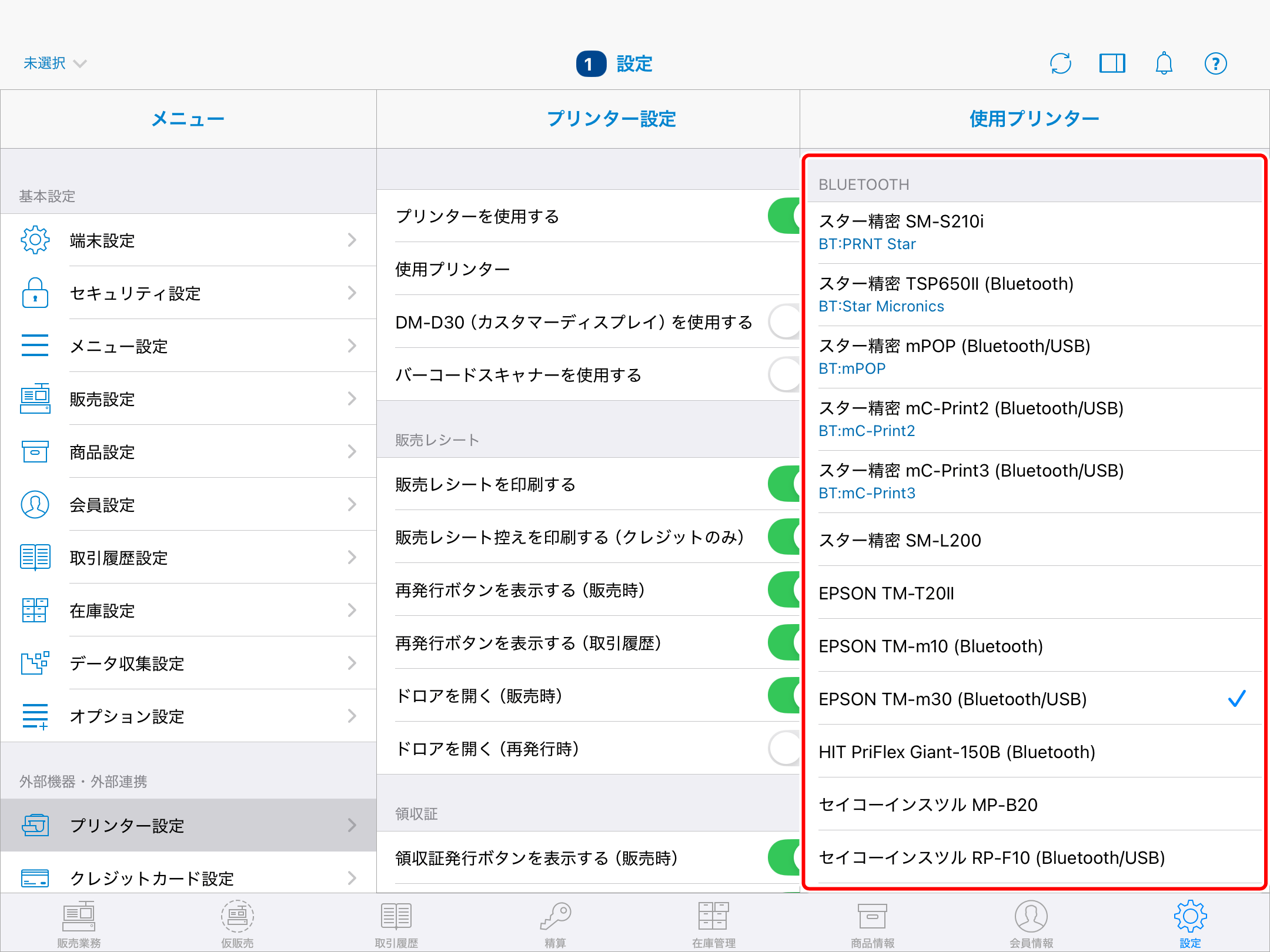1270x952 pixels.
Task: Select スター精密 mPOP printer
Action: click(1035, 357)
